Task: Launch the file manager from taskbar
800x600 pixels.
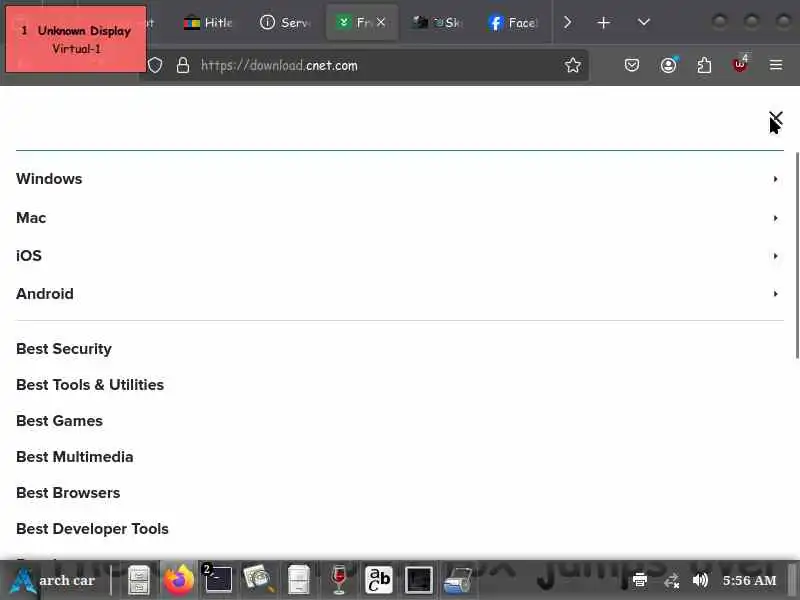Action: coord(138,580)
